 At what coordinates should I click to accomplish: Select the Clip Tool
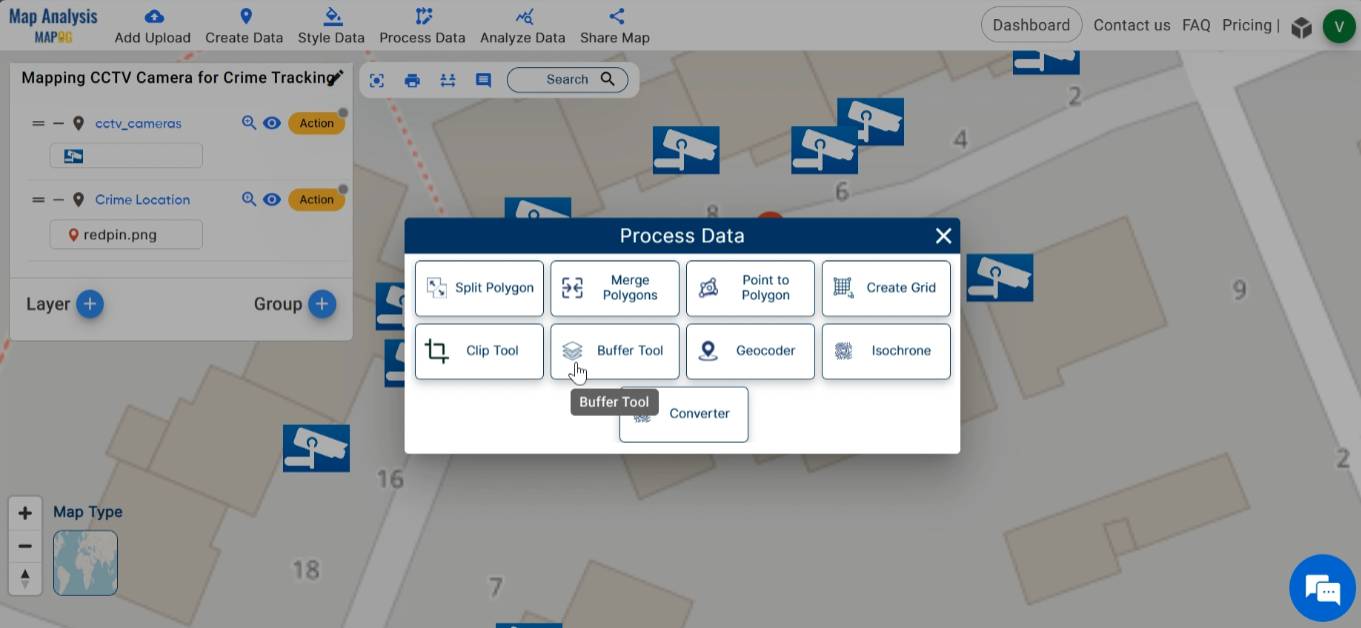tap(479, 351)
